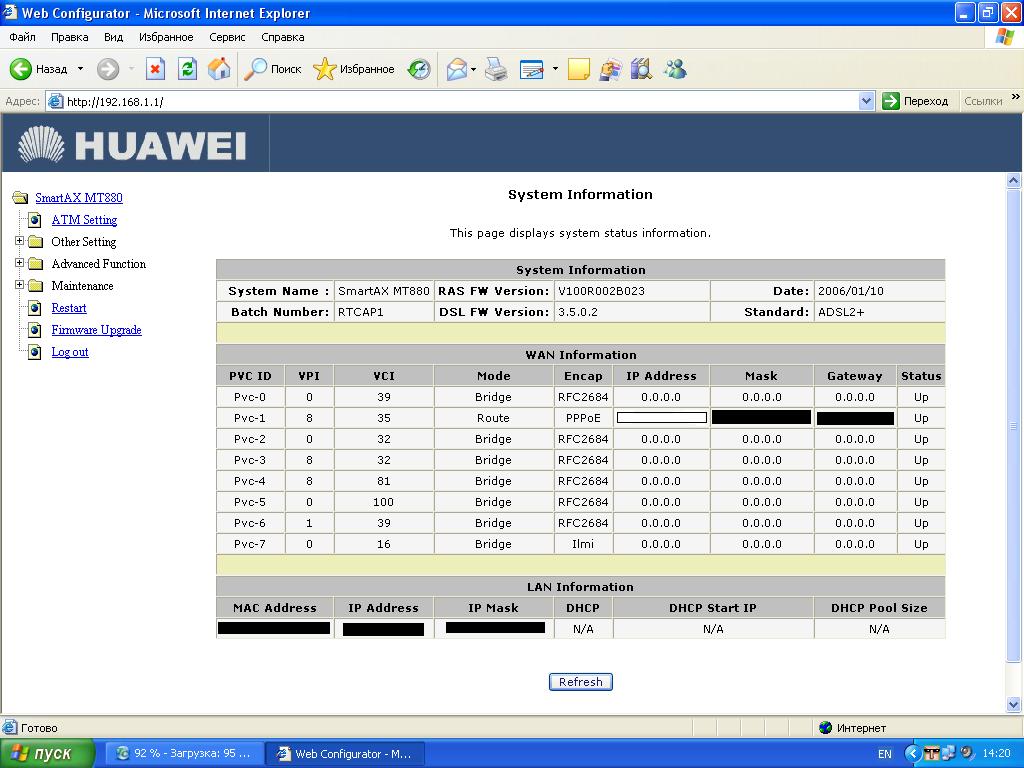Click the Messenger people icon
Screen dimensions: 1024x768
[x=675, y=69]
